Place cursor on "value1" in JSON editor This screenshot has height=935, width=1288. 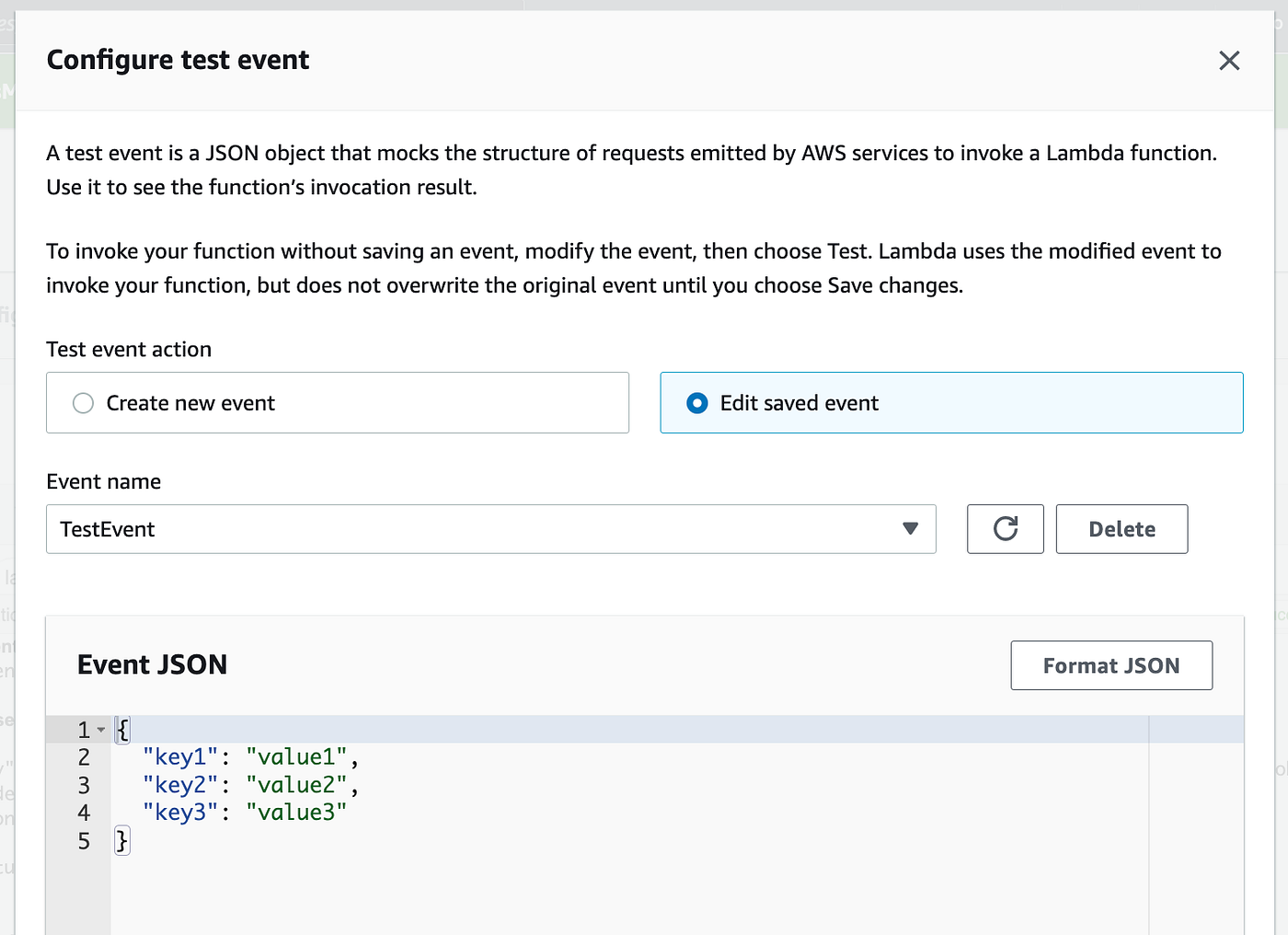click(x=296, y=757)
